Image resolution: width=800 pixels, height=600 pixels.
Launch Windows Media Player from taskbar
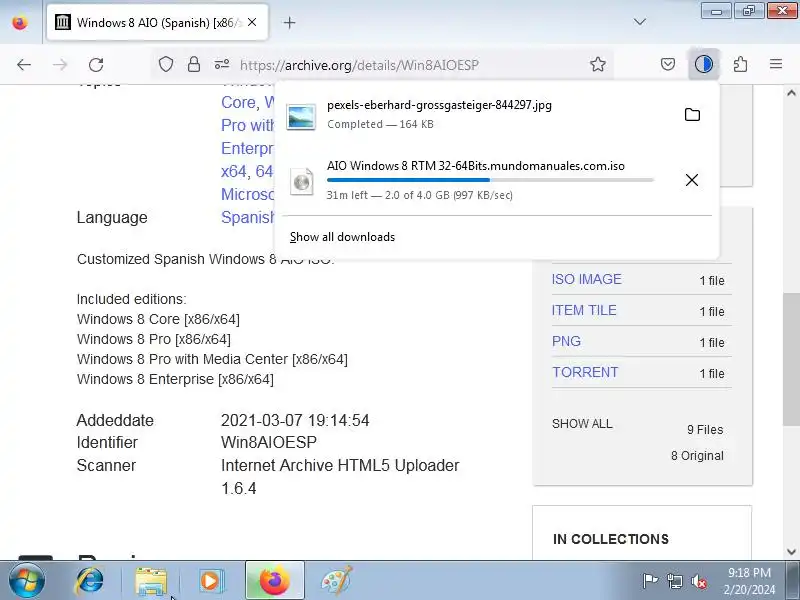(211, 581)
